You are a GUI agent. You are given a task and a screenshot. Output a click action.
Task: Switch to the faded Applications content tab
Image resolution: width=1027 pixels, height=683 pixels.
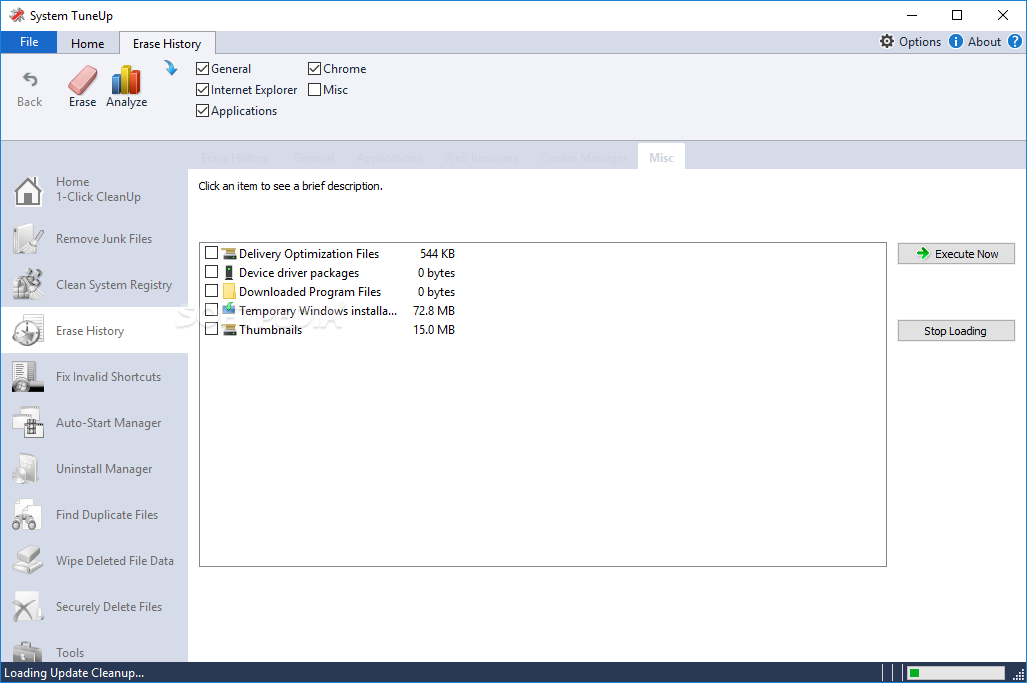pyautogui.click(x=388, y=158)
